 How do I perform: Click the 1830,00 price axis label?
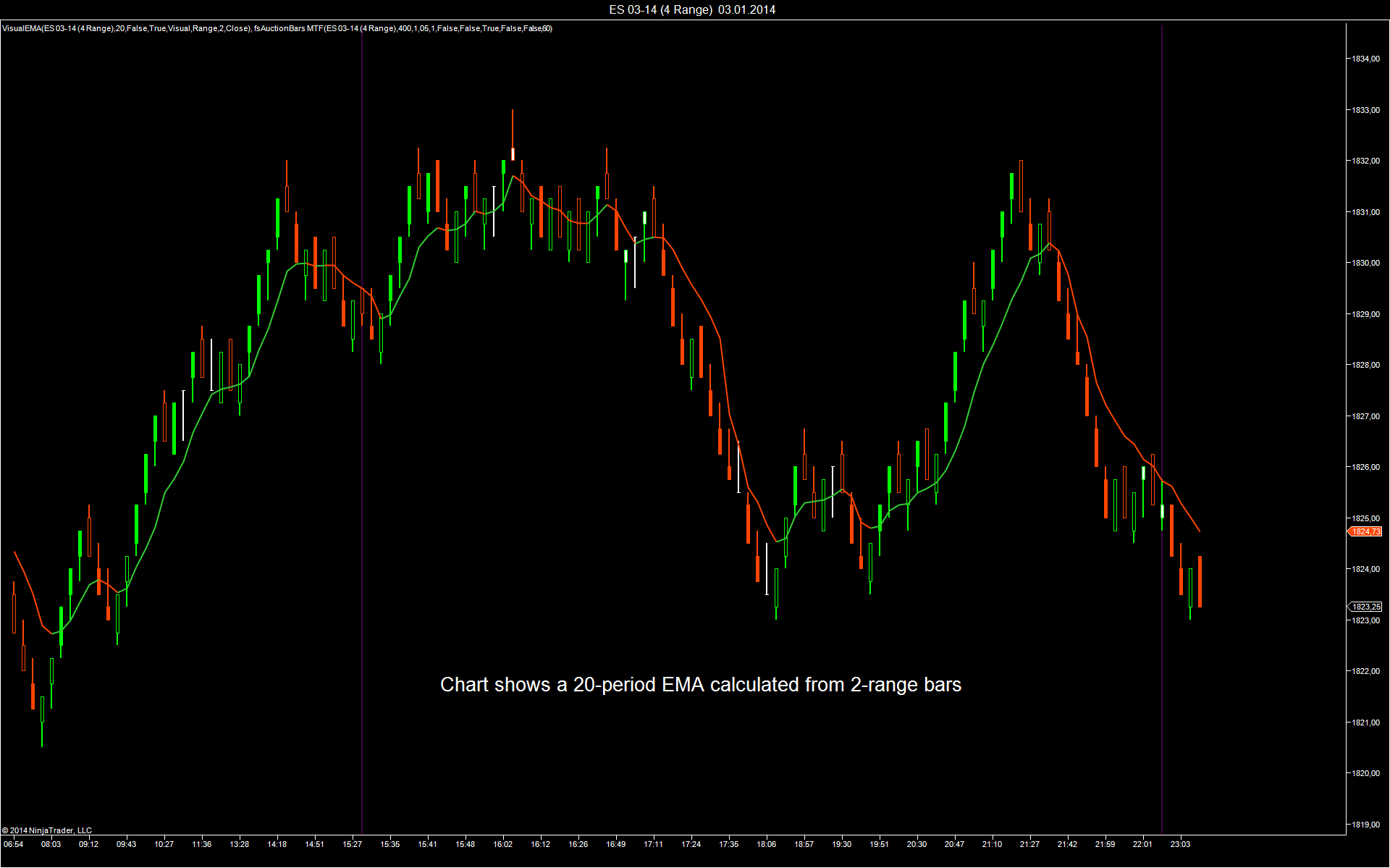pos(1365,263)
